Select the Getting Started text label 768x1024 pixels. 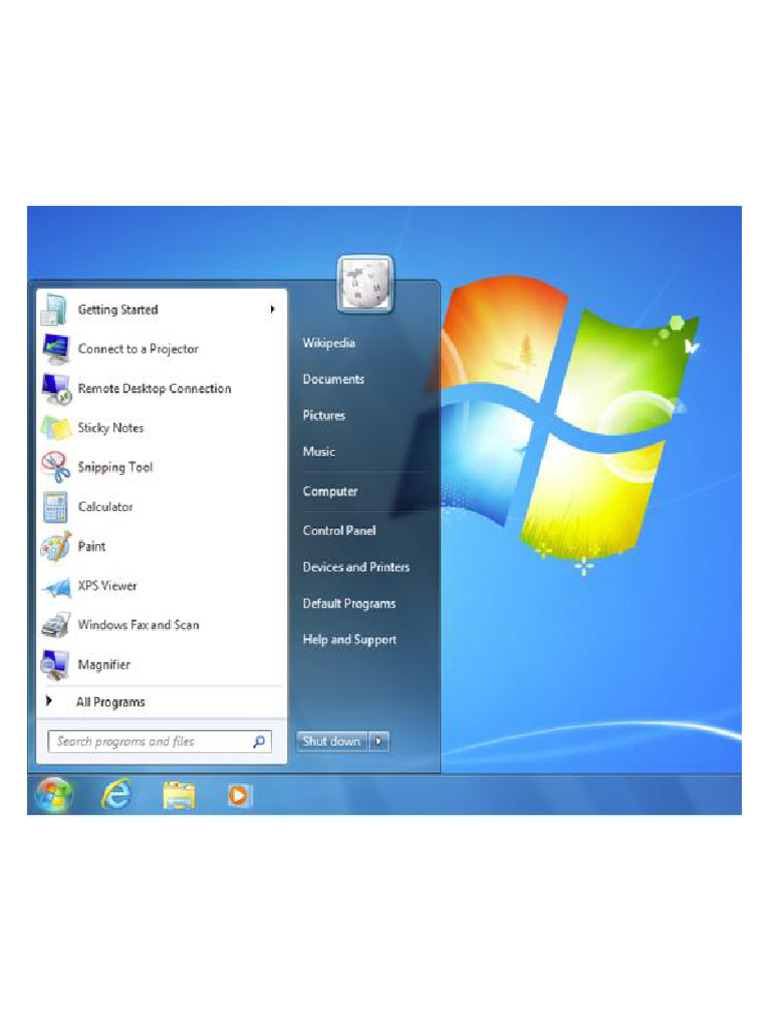[118, 310]
